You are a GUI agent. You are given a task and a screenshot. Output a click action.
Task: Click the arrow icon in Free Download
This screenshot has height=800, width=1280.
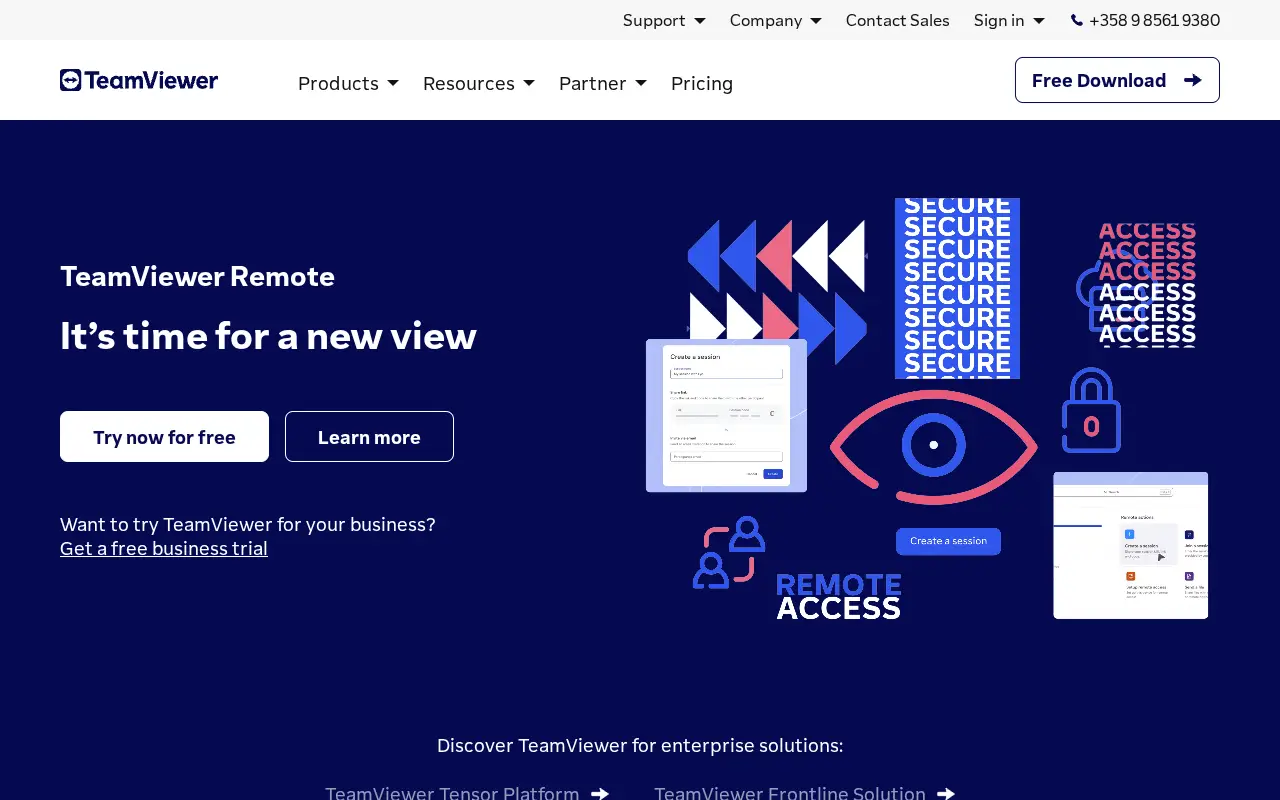click(1192, 80)
